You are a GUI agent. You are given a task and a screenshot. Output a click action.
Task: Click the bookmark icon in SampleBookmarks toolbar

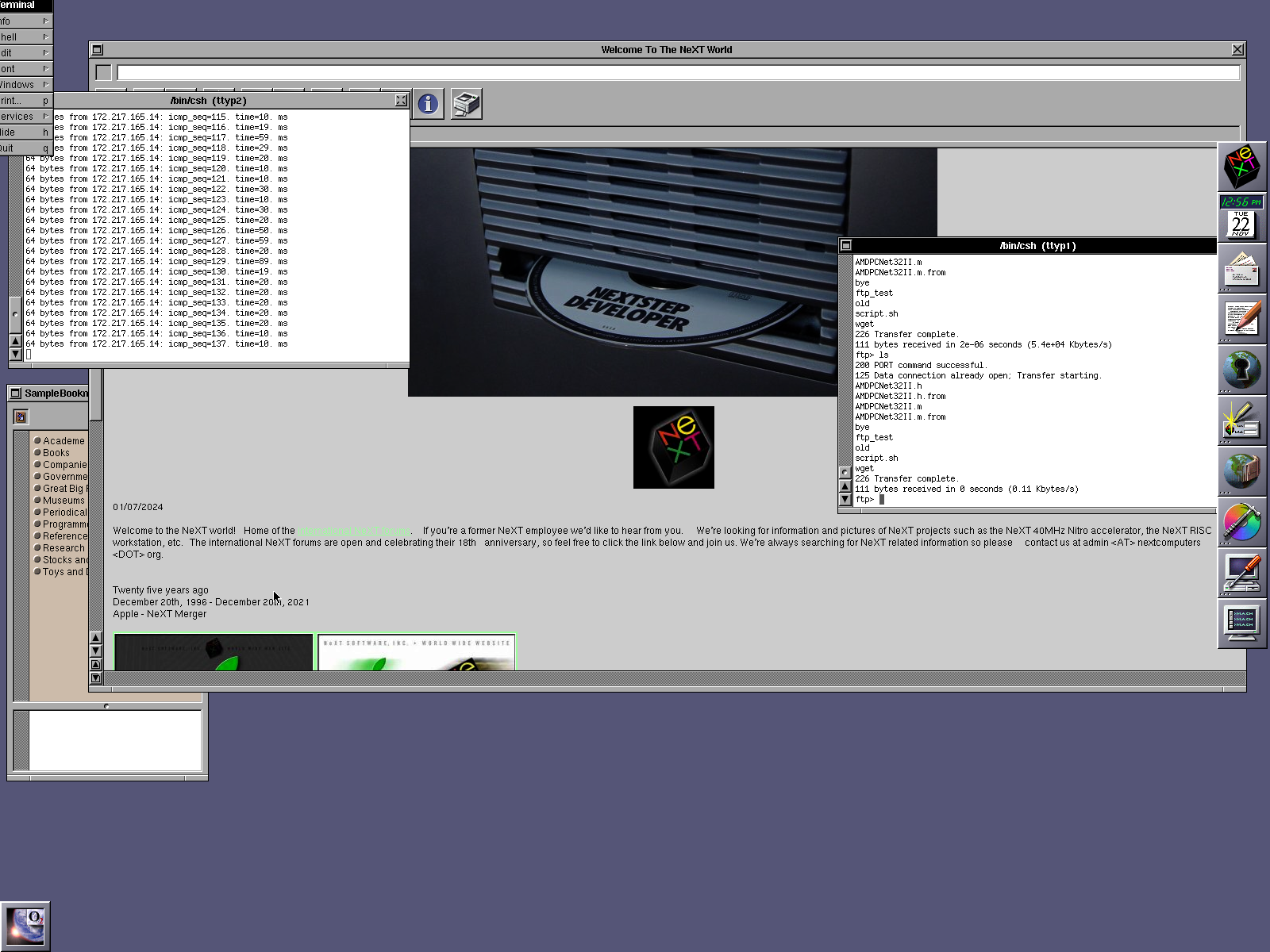point(21,416)
